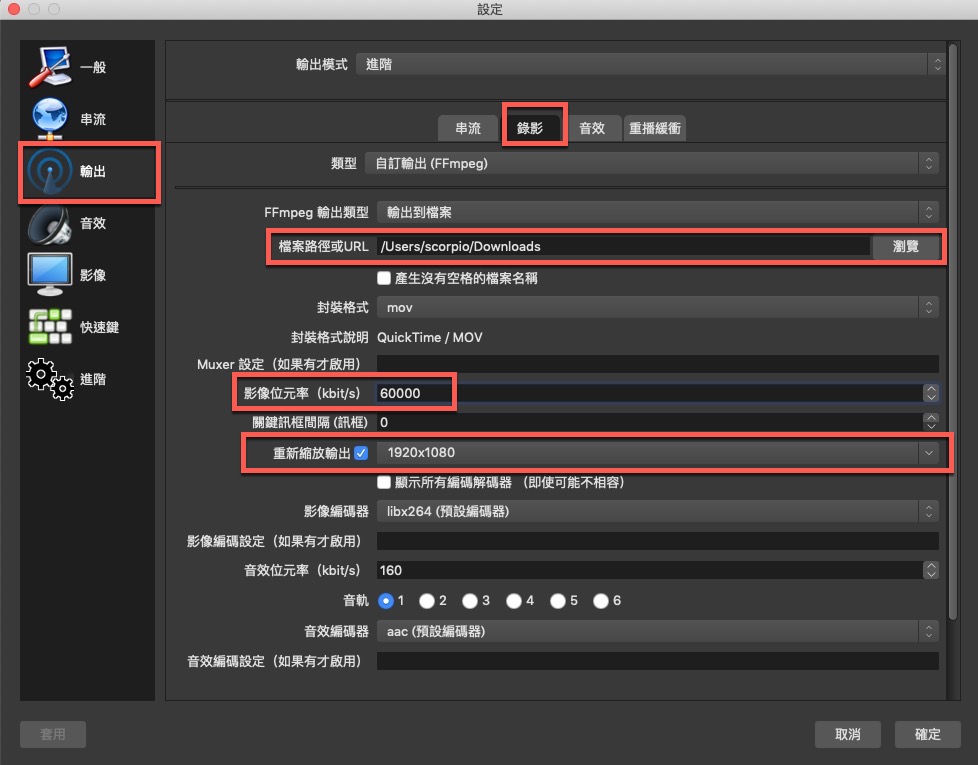Open the 快速鍵 (Hotkeys) keyboard icon

coord(50,327)
